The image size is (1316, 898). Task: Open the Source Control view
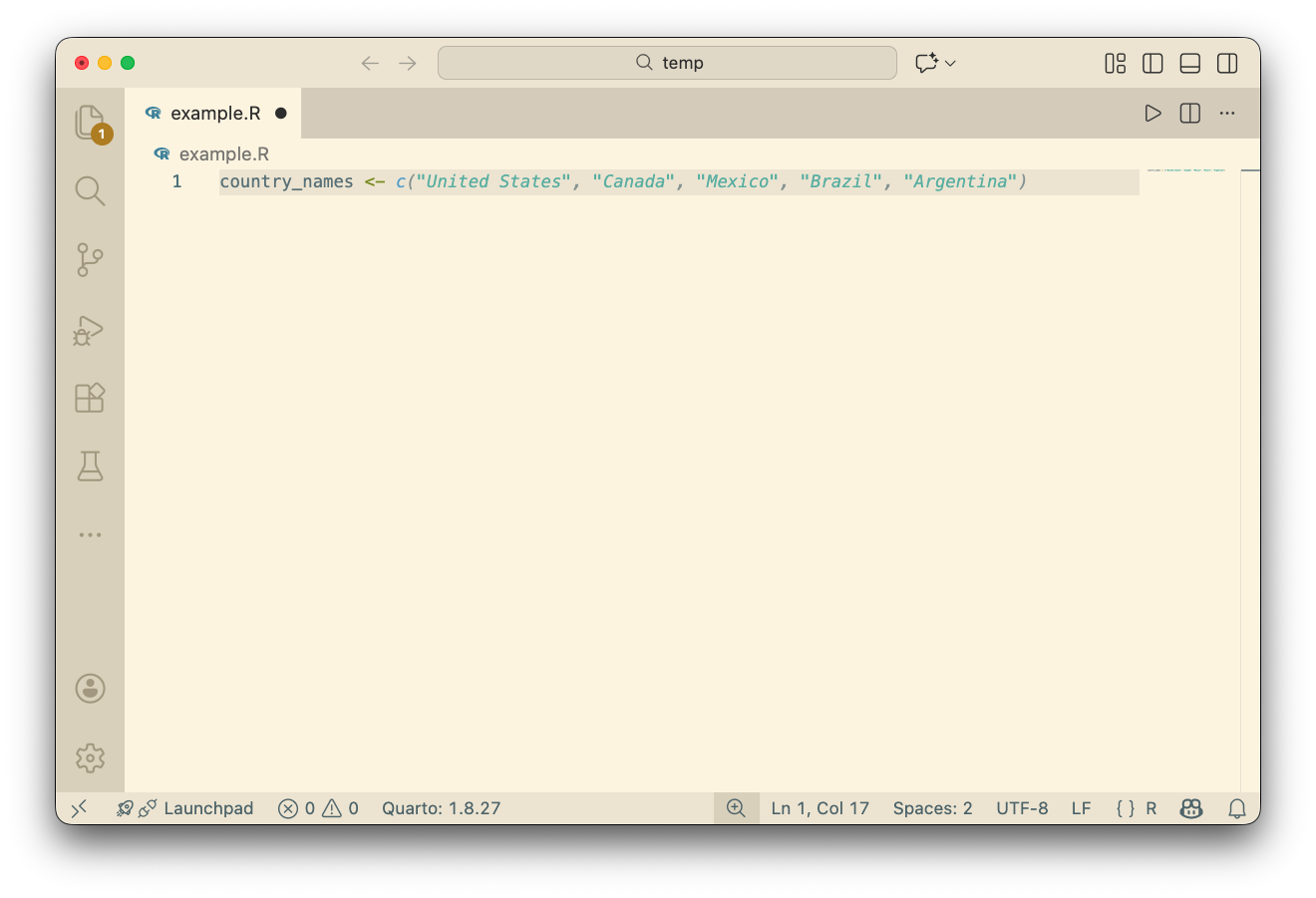pos(90,260)
